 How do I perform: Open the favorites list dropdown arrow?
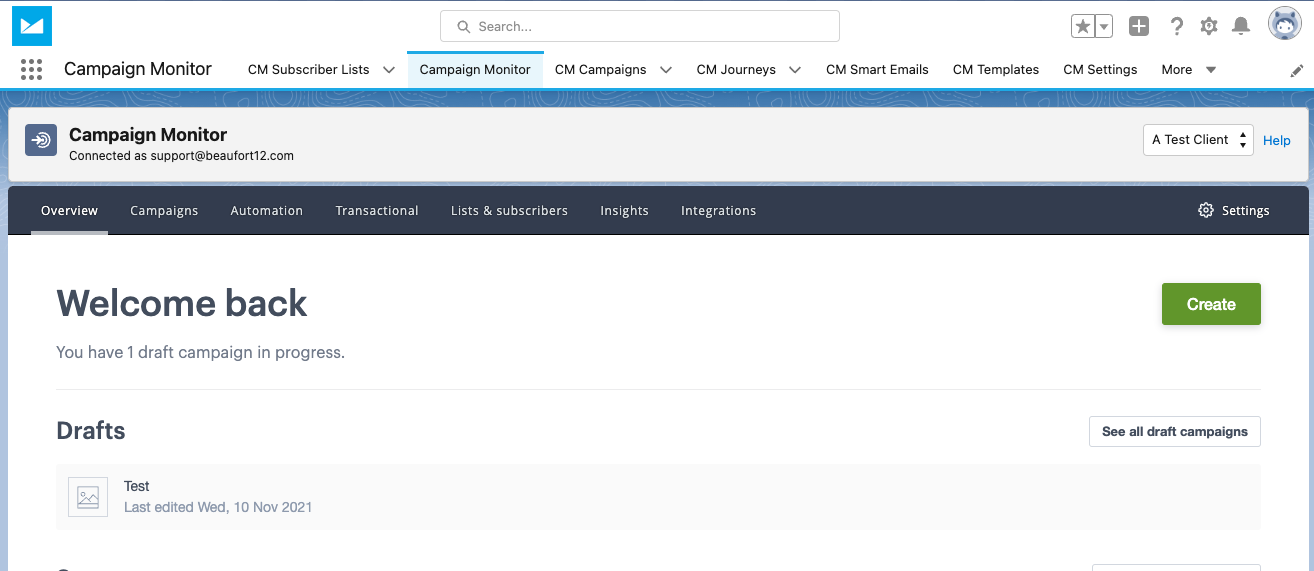pos(1104,27)
